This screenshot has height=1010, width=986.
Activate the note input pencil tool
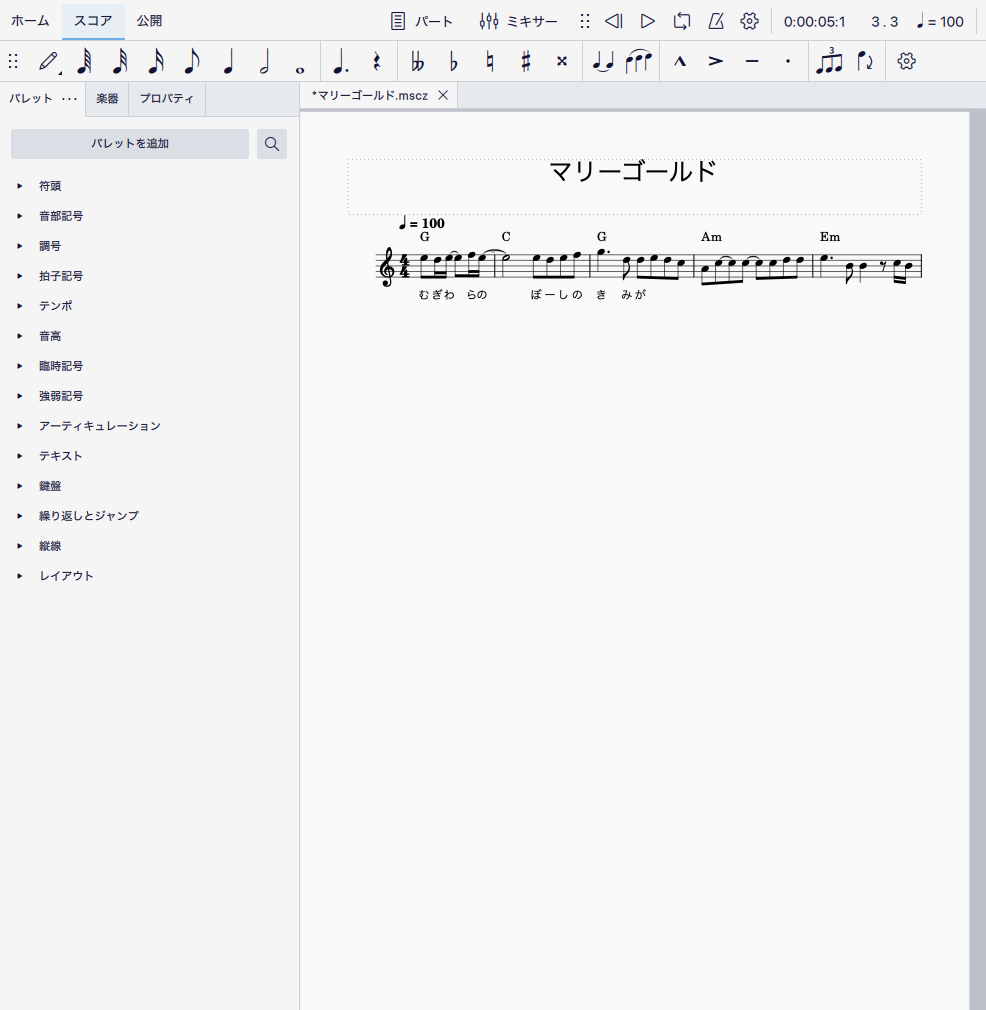[49, 61]
